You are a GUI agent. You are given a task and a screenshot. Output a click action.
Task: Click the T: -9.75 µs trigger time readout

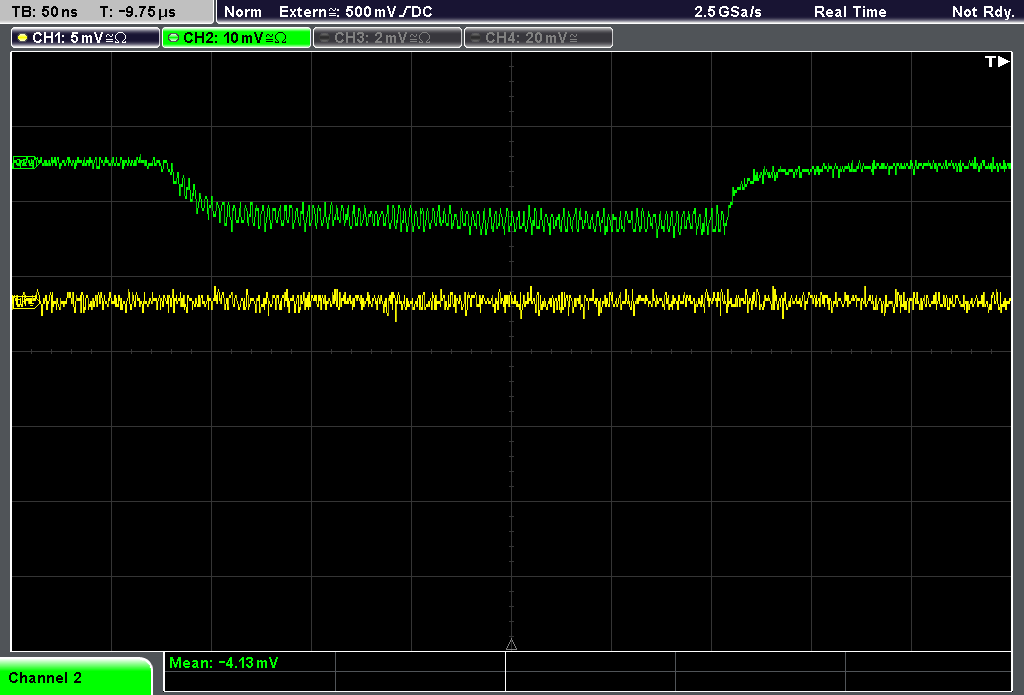coord(138,12)
